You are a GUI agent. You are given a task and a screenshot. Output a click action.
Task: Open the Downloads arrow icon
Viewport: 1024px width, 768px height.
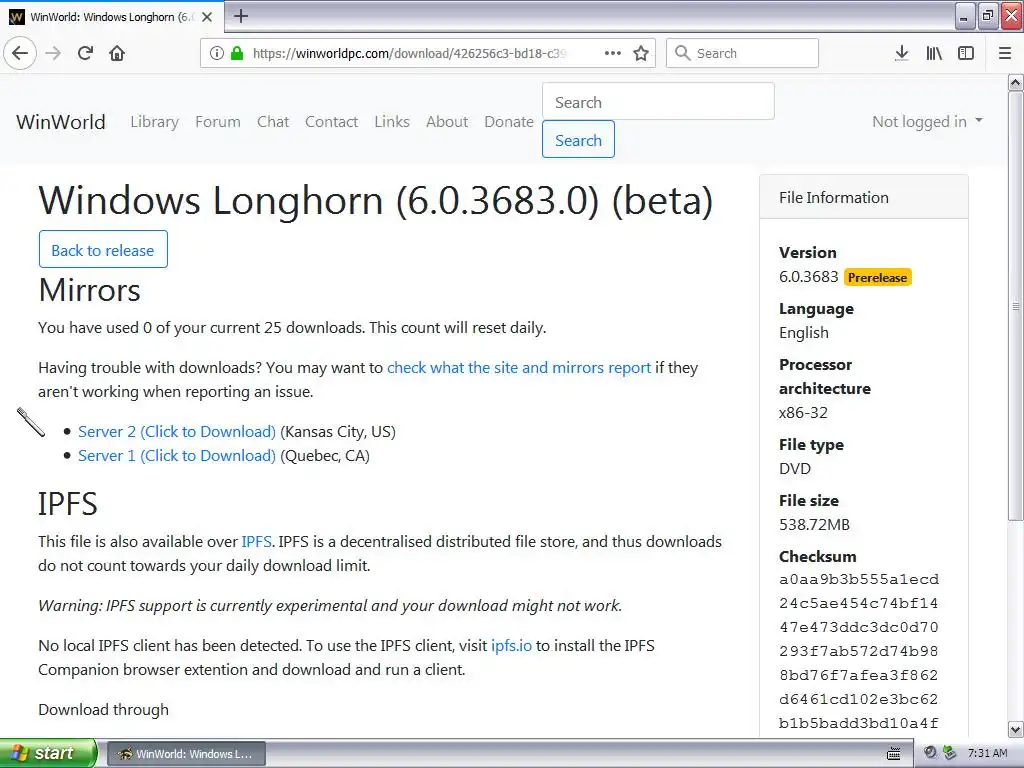pos(901,53)
